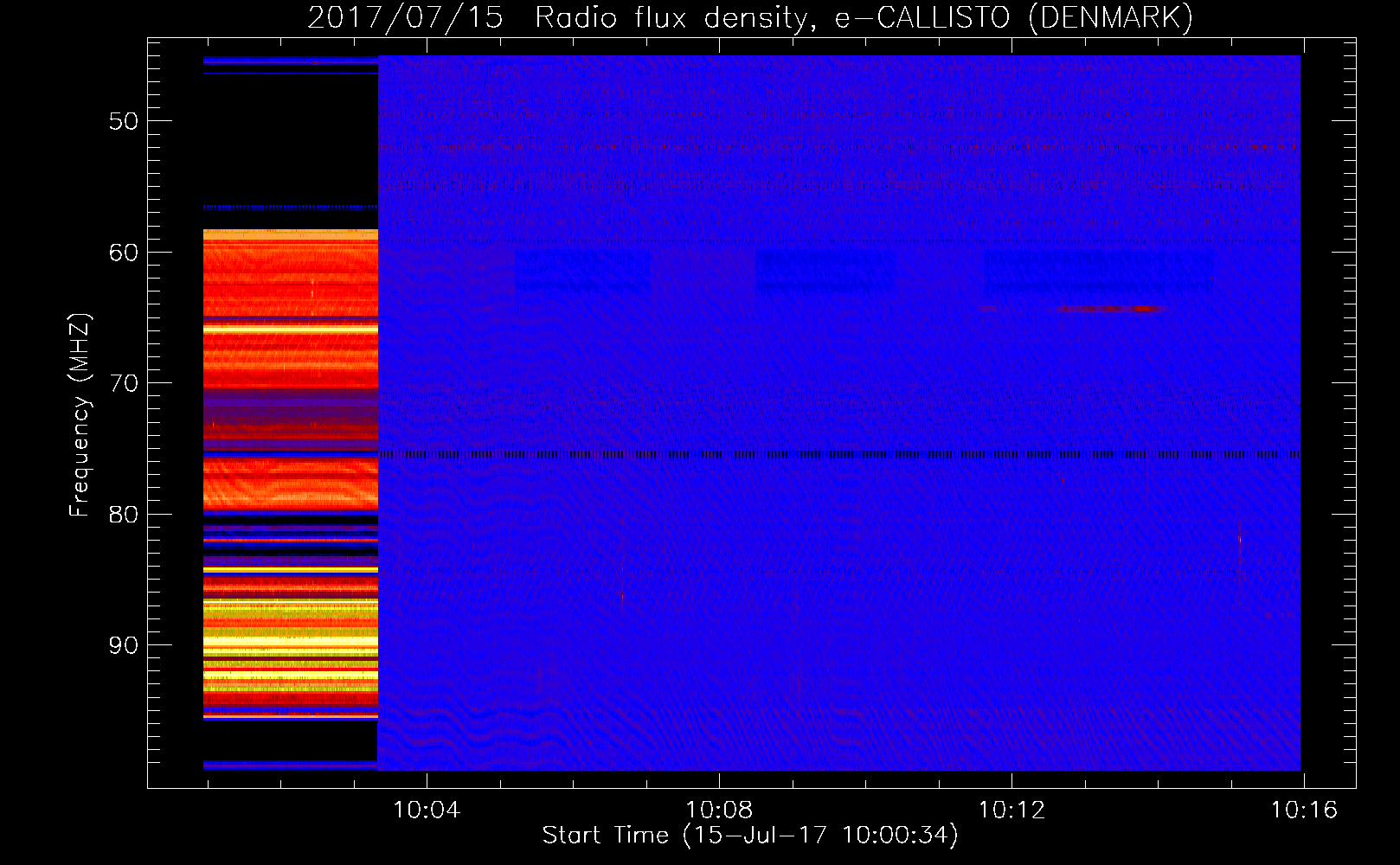Click the 10:04 time tick label
The height and width of the screenshot is (865, 1400).
pyautogui.click(x=427, y=811)
